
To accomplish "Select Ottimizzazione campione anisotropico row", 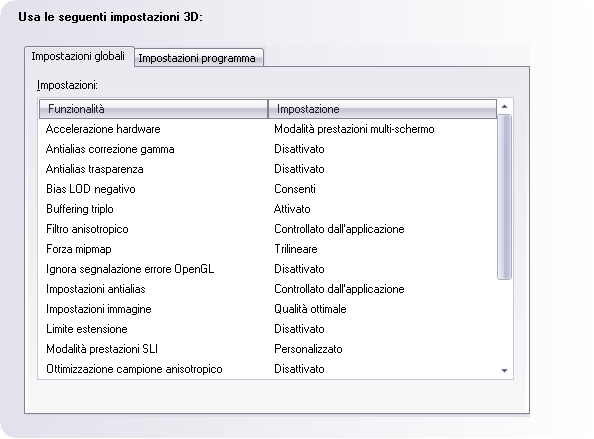I will [268, 369].
